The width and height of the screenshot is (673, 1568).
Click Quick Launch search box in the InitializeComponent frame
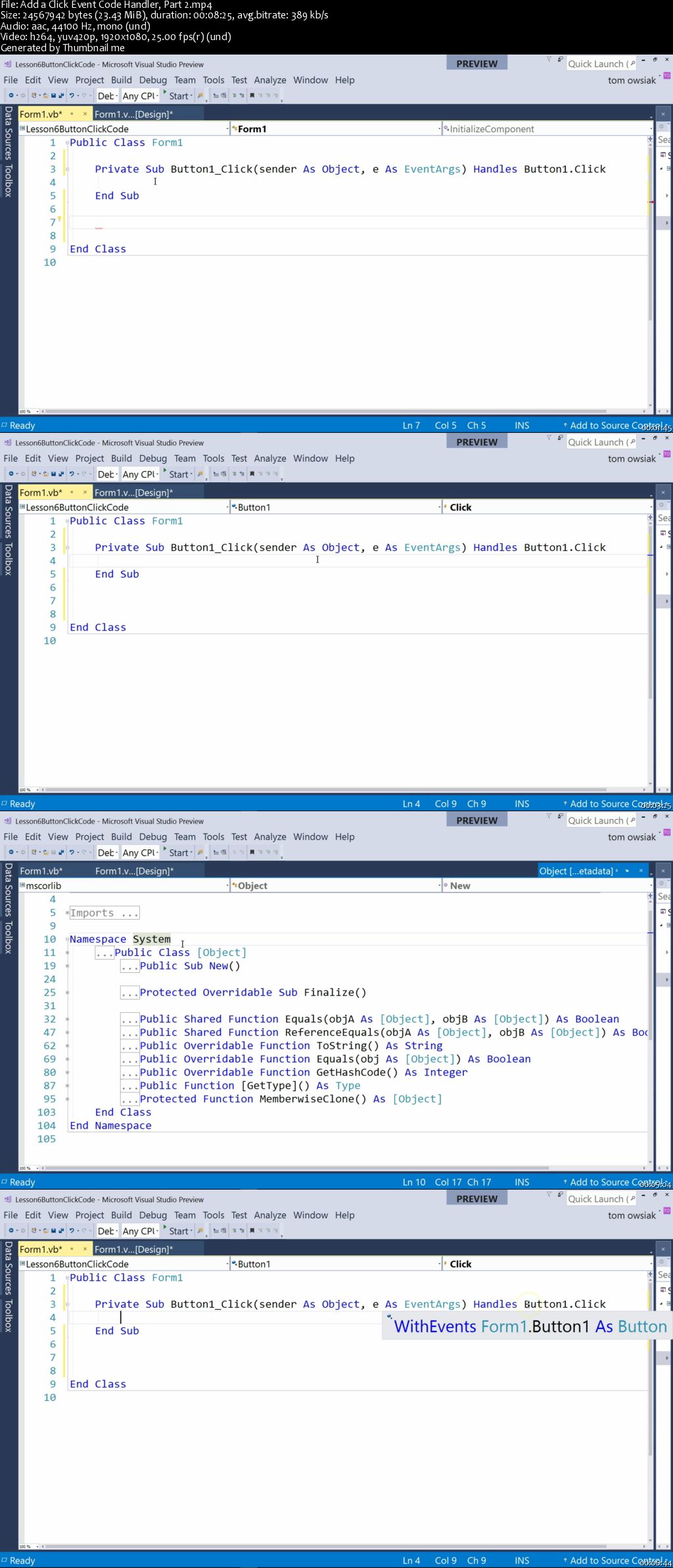(601, 64)
